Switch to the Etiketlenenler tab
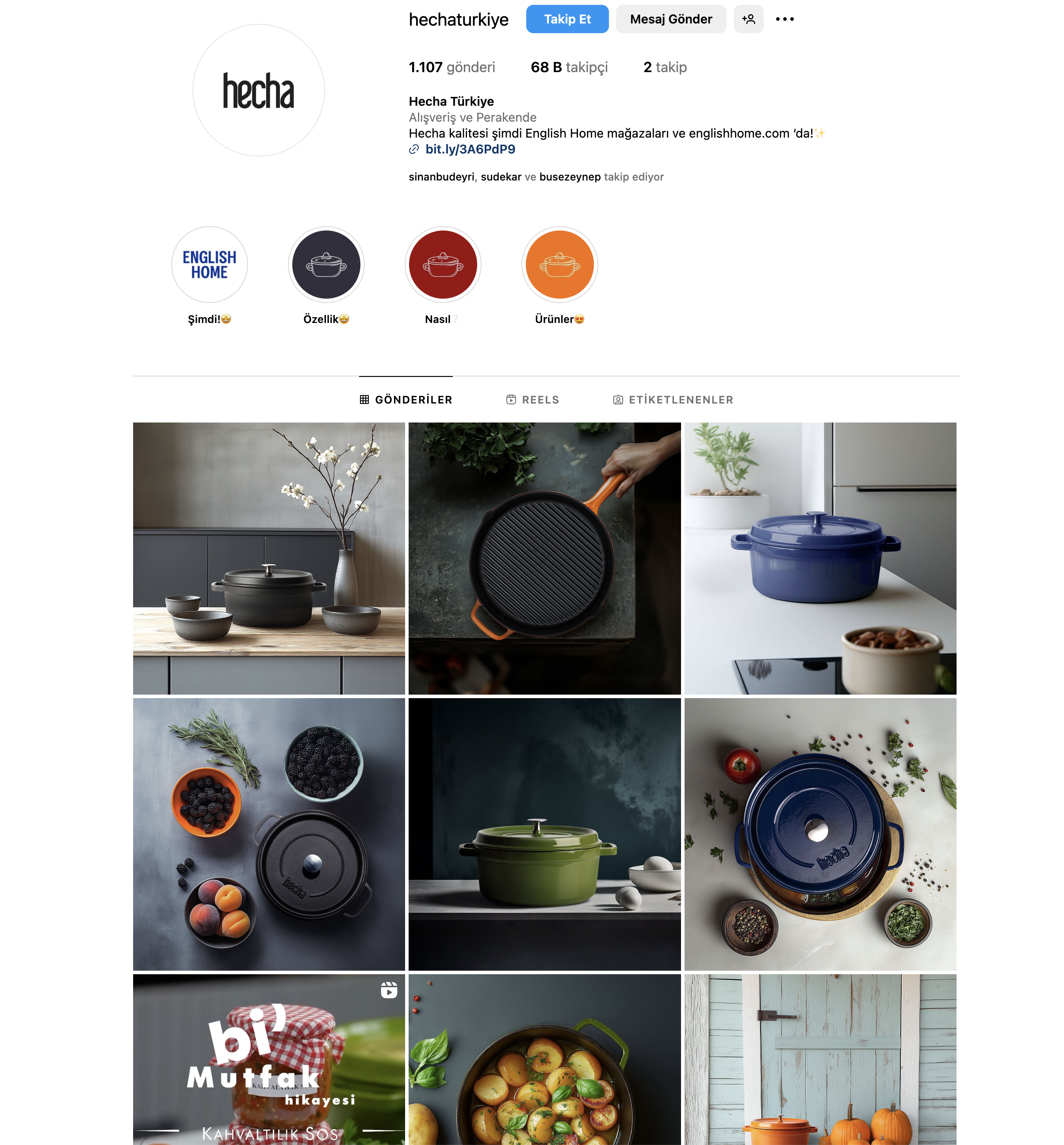 [x=673, y=400]
